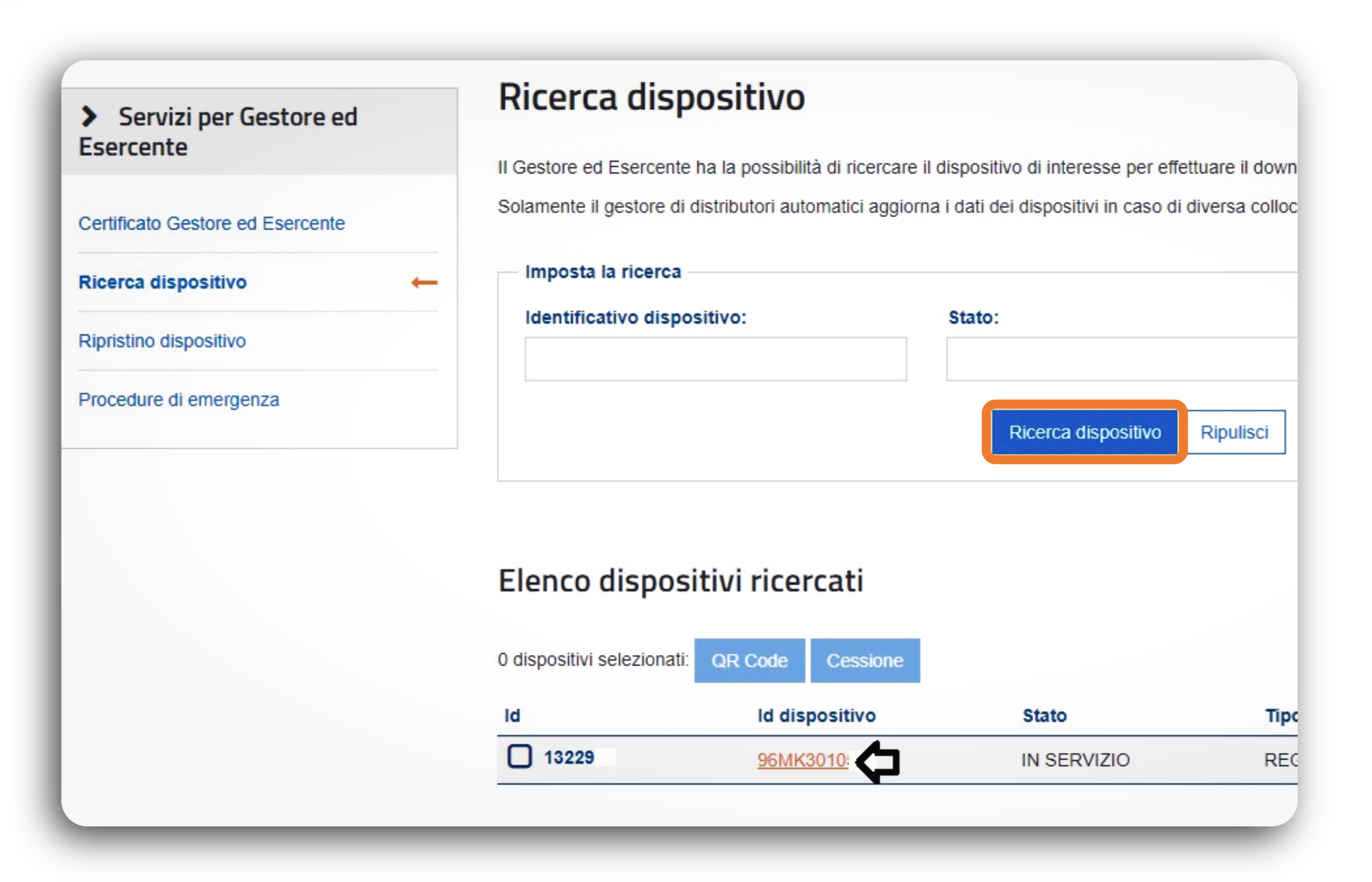Tick the checkbox for device 13229
The image size is (1372, 882).
click(x=519, y=756)
